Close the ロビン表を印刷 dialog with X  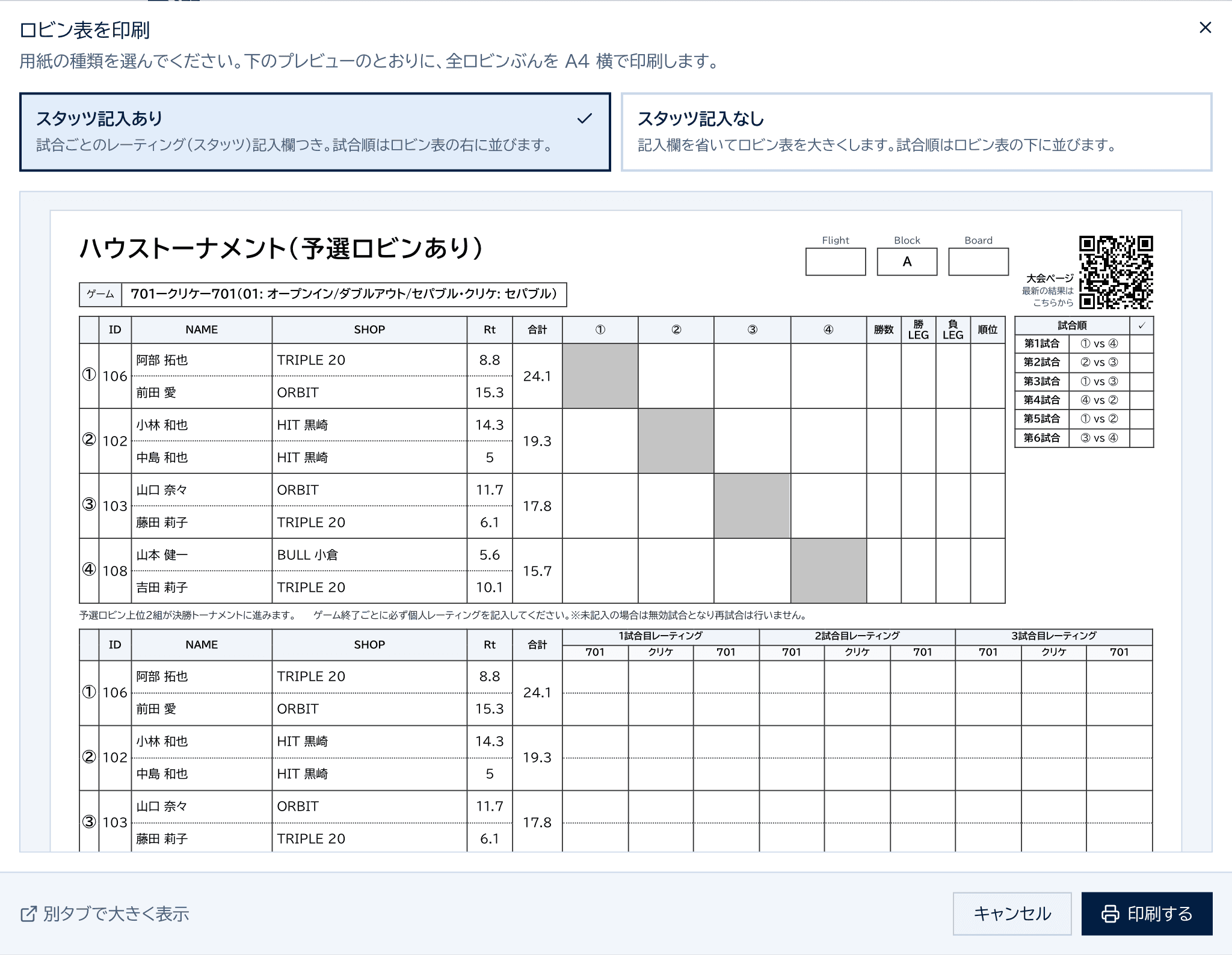pos(1205,28)
